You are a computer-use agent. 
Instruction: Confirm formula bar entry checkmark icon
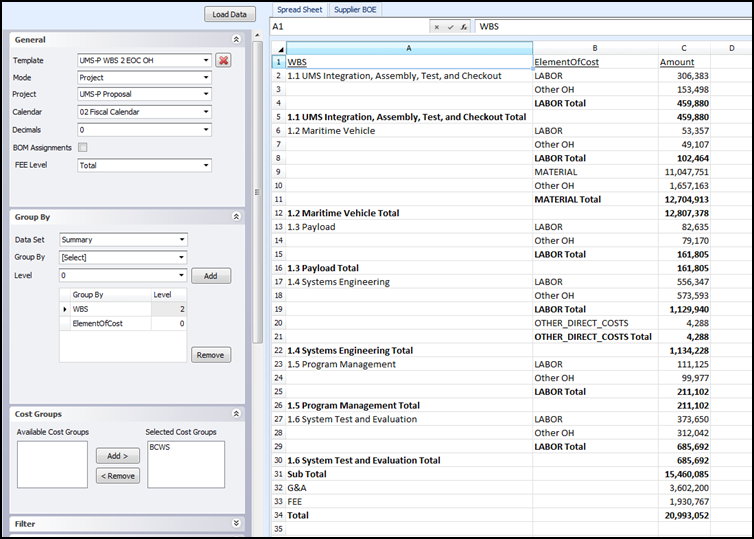pyautogui.click(x=450, y=27)
